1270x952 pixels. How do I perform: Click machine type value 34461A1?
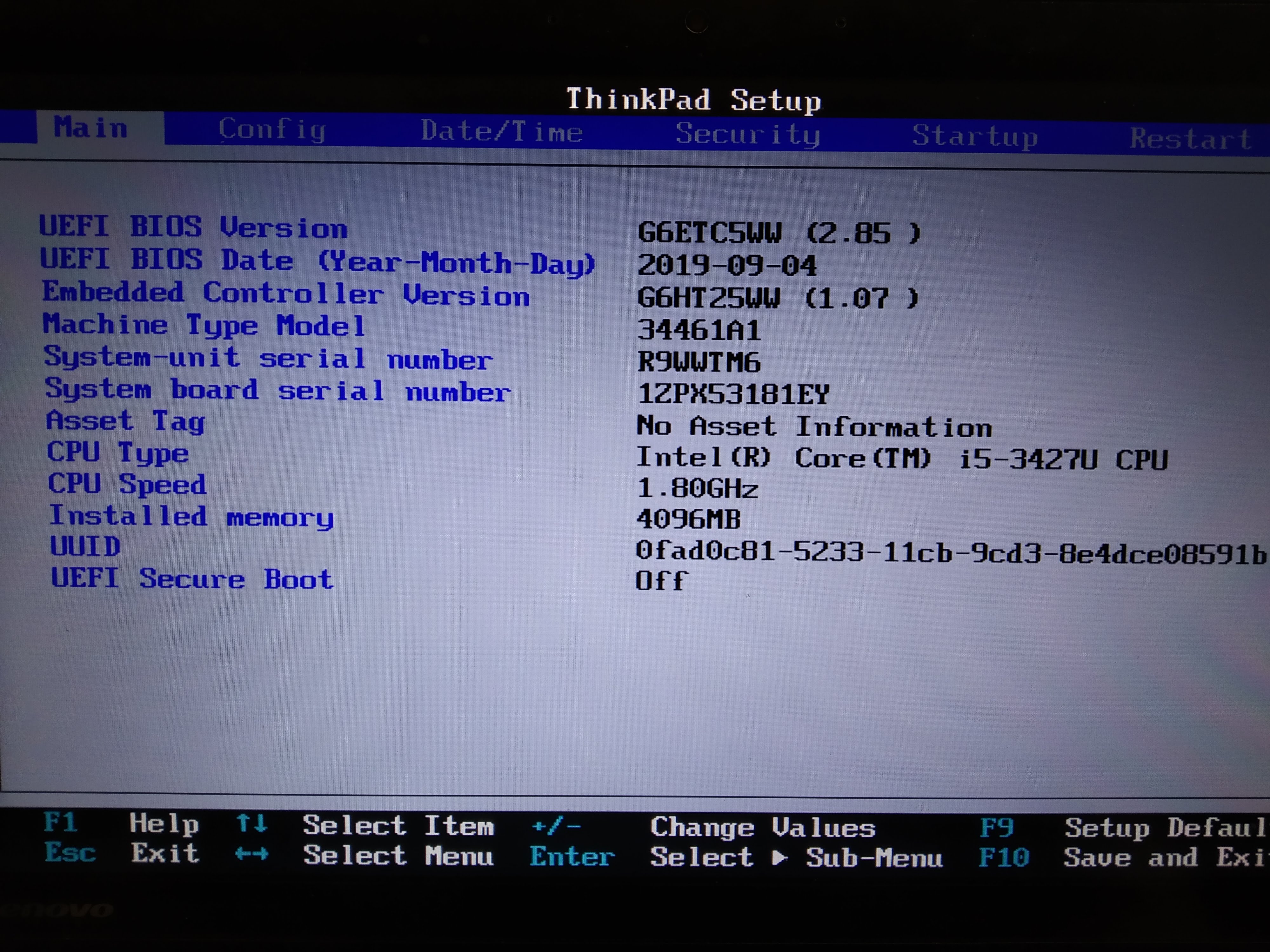pos(699,331)
